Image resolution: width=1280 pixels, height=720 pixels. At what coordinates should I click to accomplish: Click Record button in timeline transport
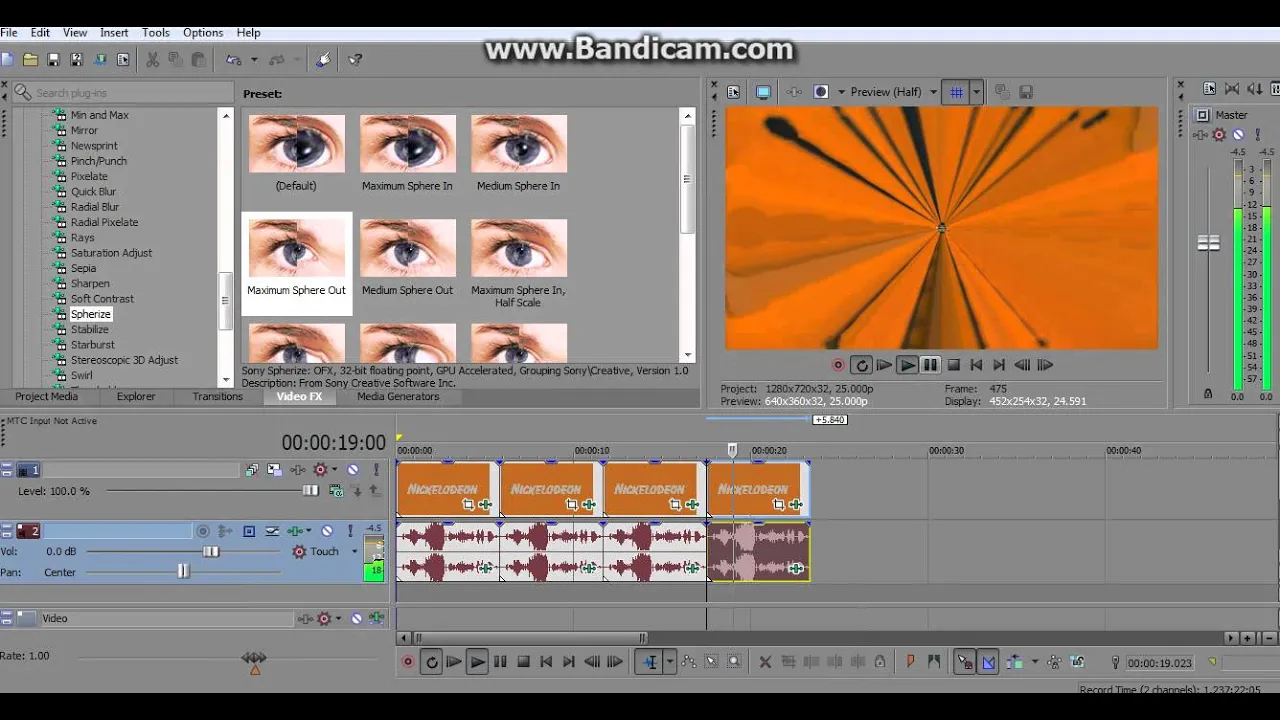407,661
